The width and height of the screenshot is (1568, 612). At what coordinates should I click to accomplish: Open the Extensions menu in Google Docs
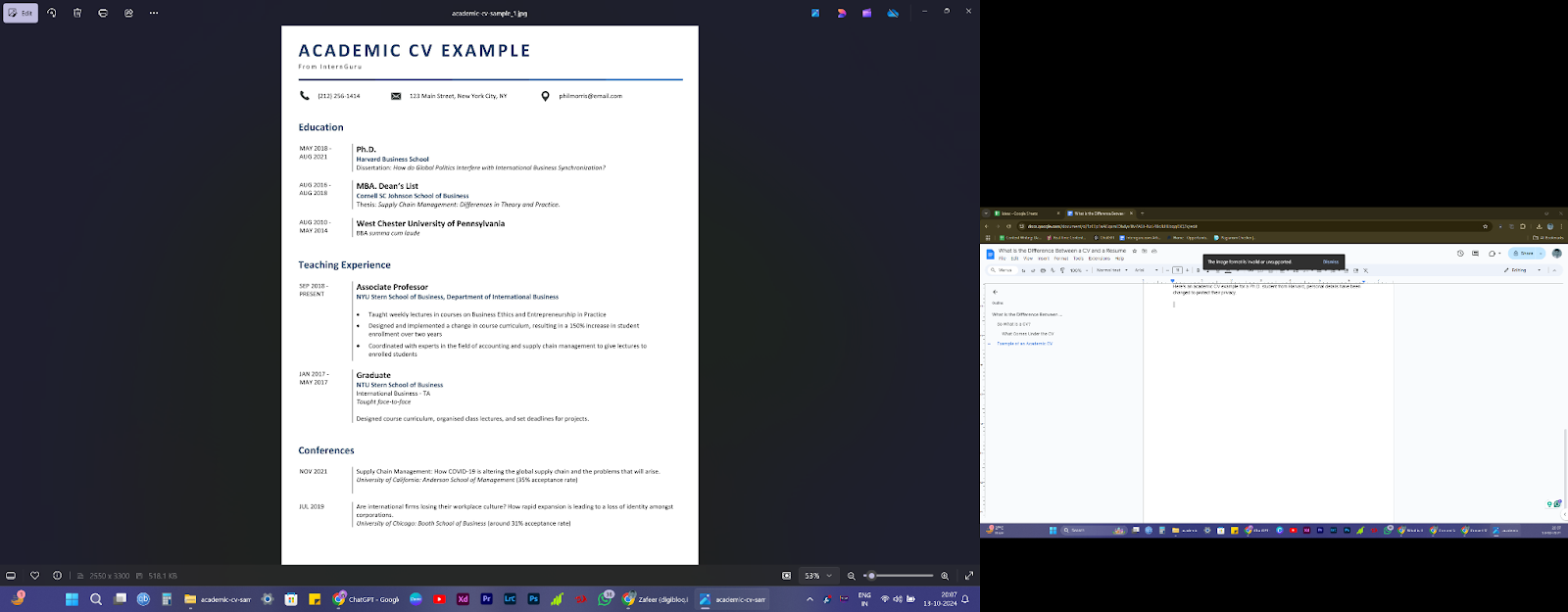coord(1099,259)
